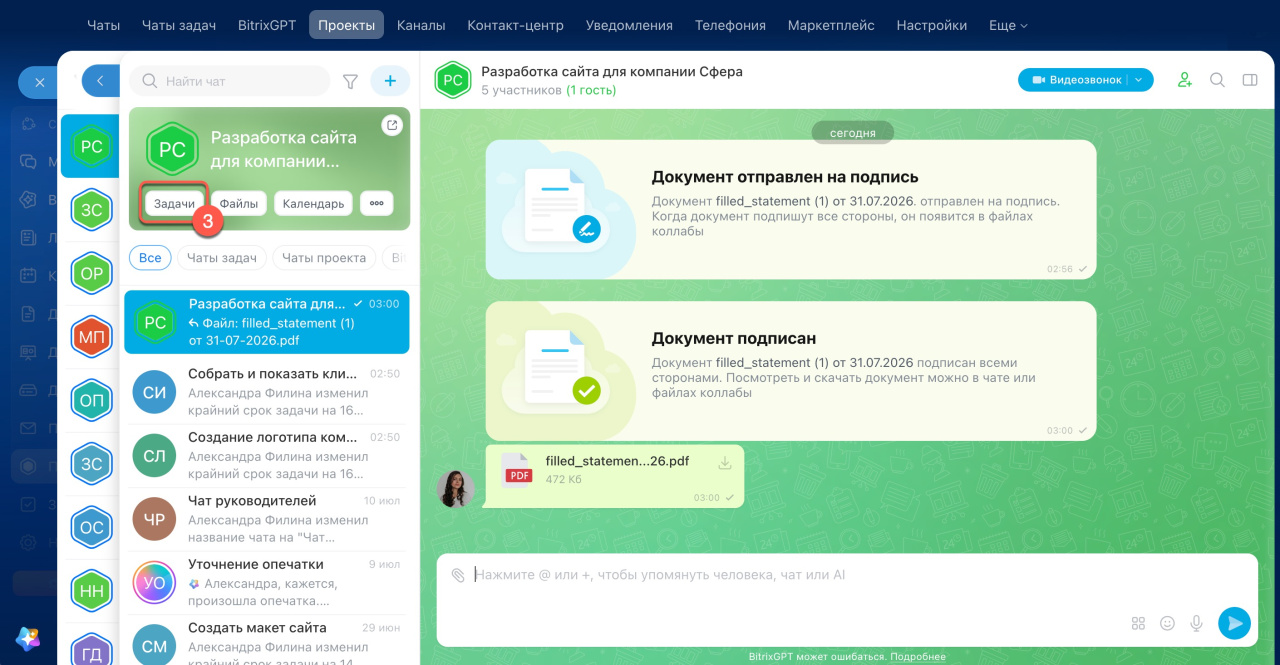Select the ОП project avatar in left column
Viewport: 1280px width, 665px height.
[x=91, y=400]
